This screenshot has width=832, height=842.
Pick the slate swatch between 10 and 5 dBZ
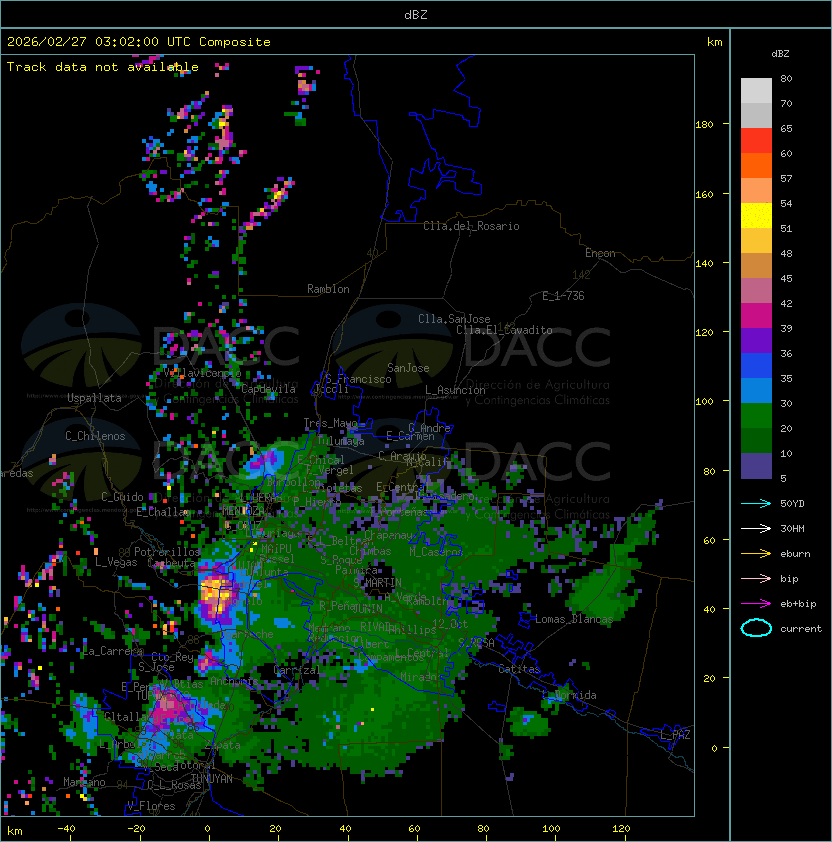point(756,466)
